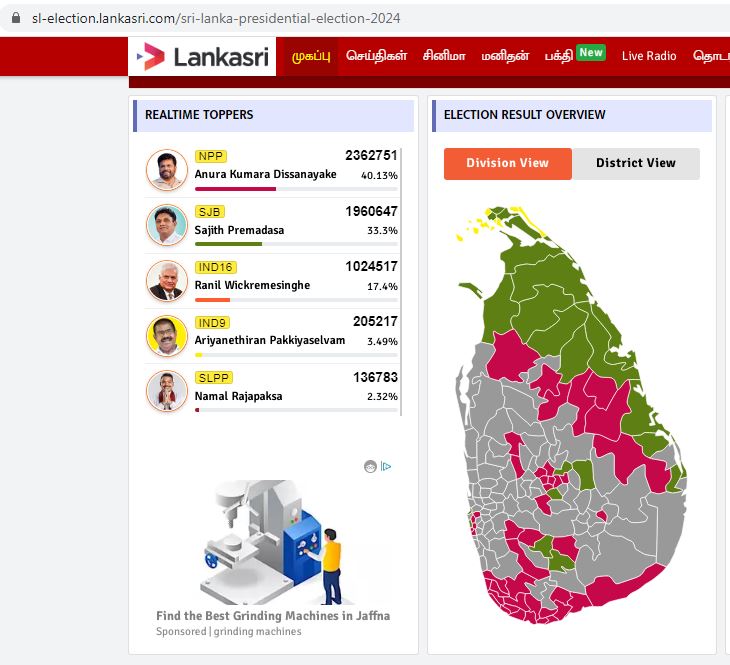Click the 17.4% vote share
The image size is (730, 665).
tap(382, 286)
